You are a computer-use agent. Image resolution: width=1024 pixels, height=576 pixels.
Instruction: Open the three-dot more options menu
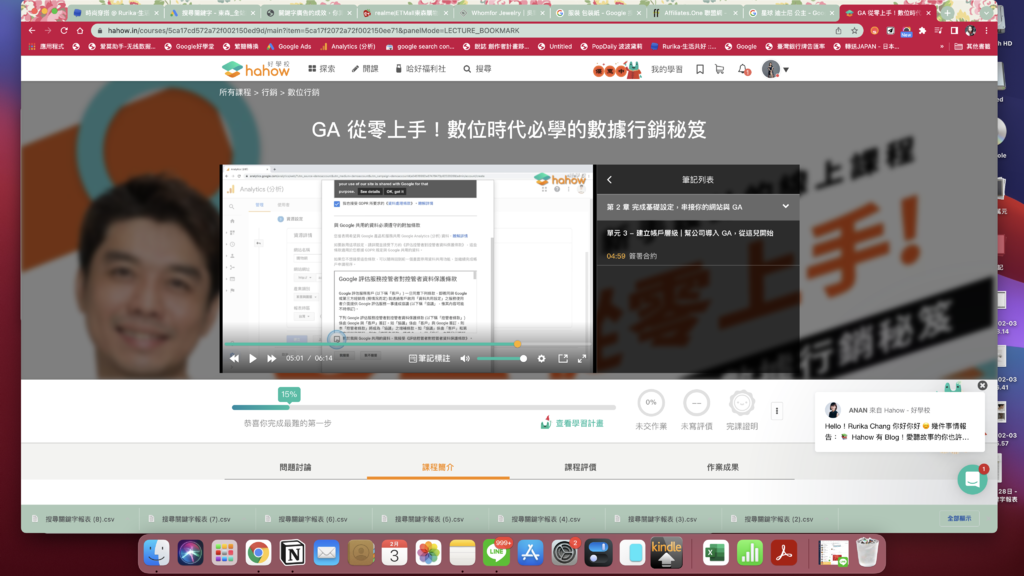click(776, 410)
